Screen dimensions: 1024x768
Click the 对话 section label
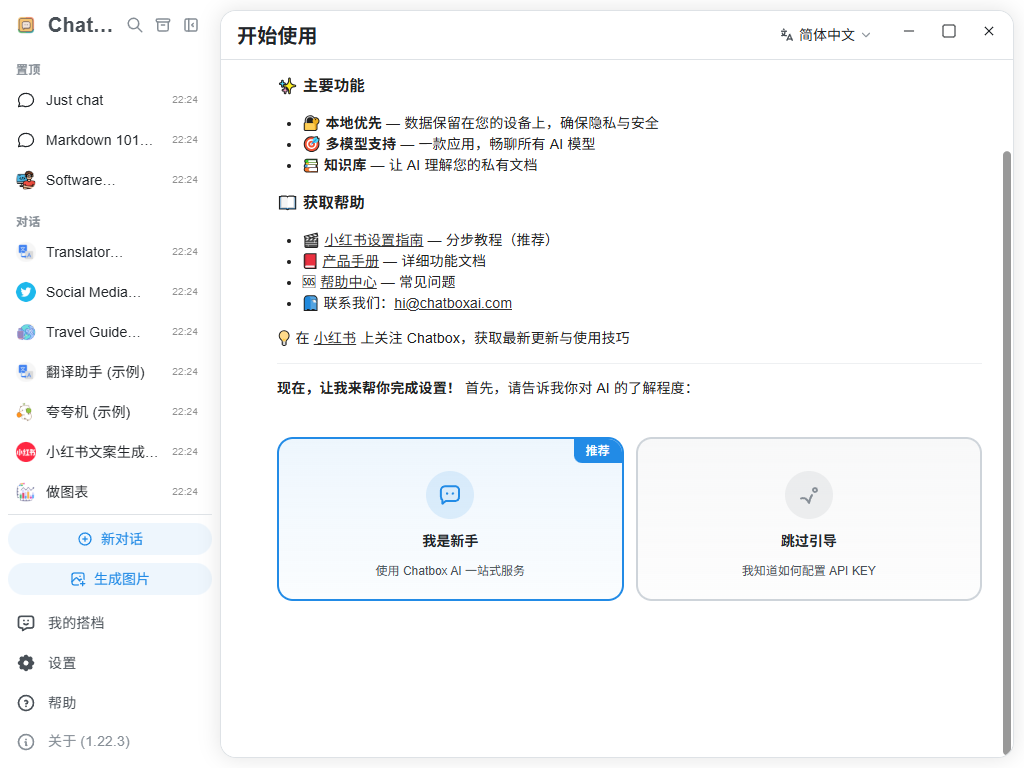[x=28, y=222]
